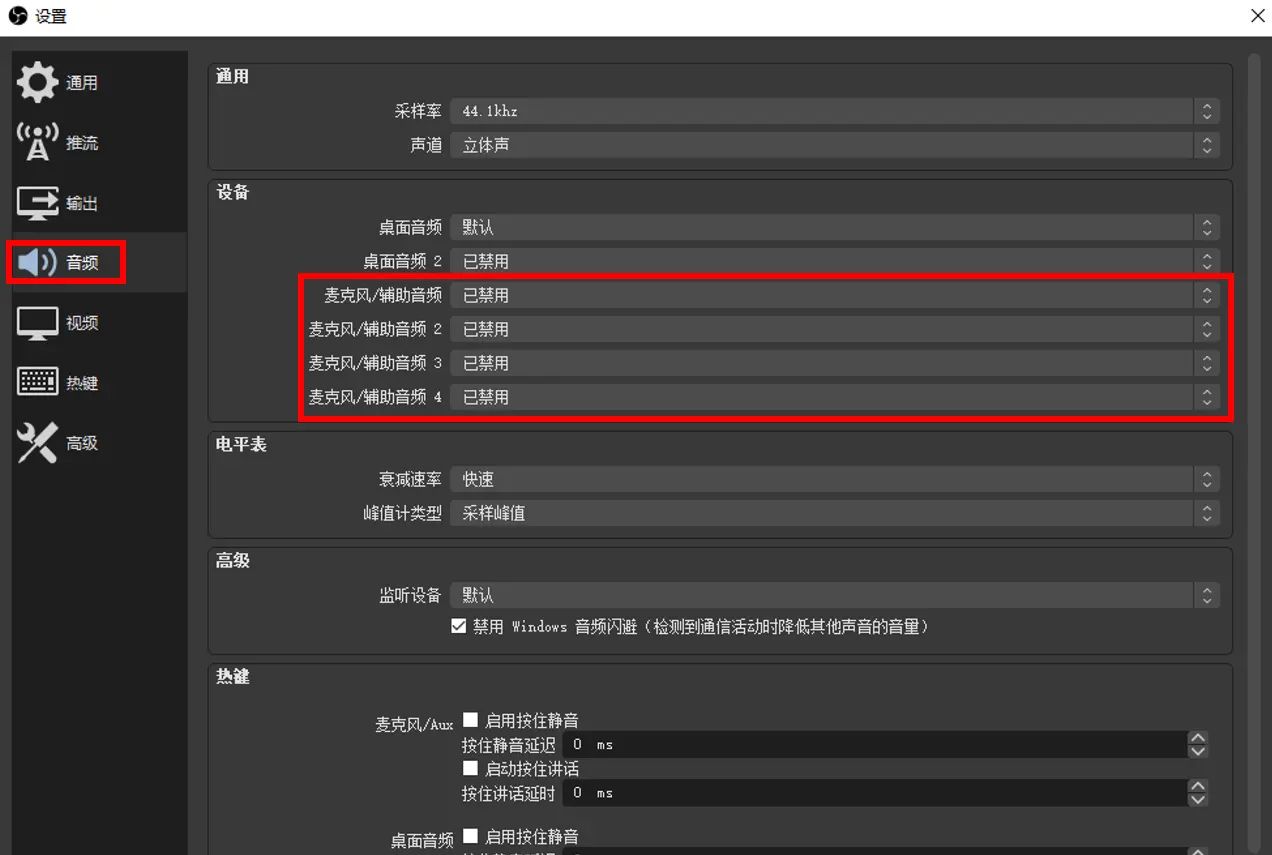Decrease 按住静音延迟 with down arrow

pyautogui.click(x=1197, y=752)
